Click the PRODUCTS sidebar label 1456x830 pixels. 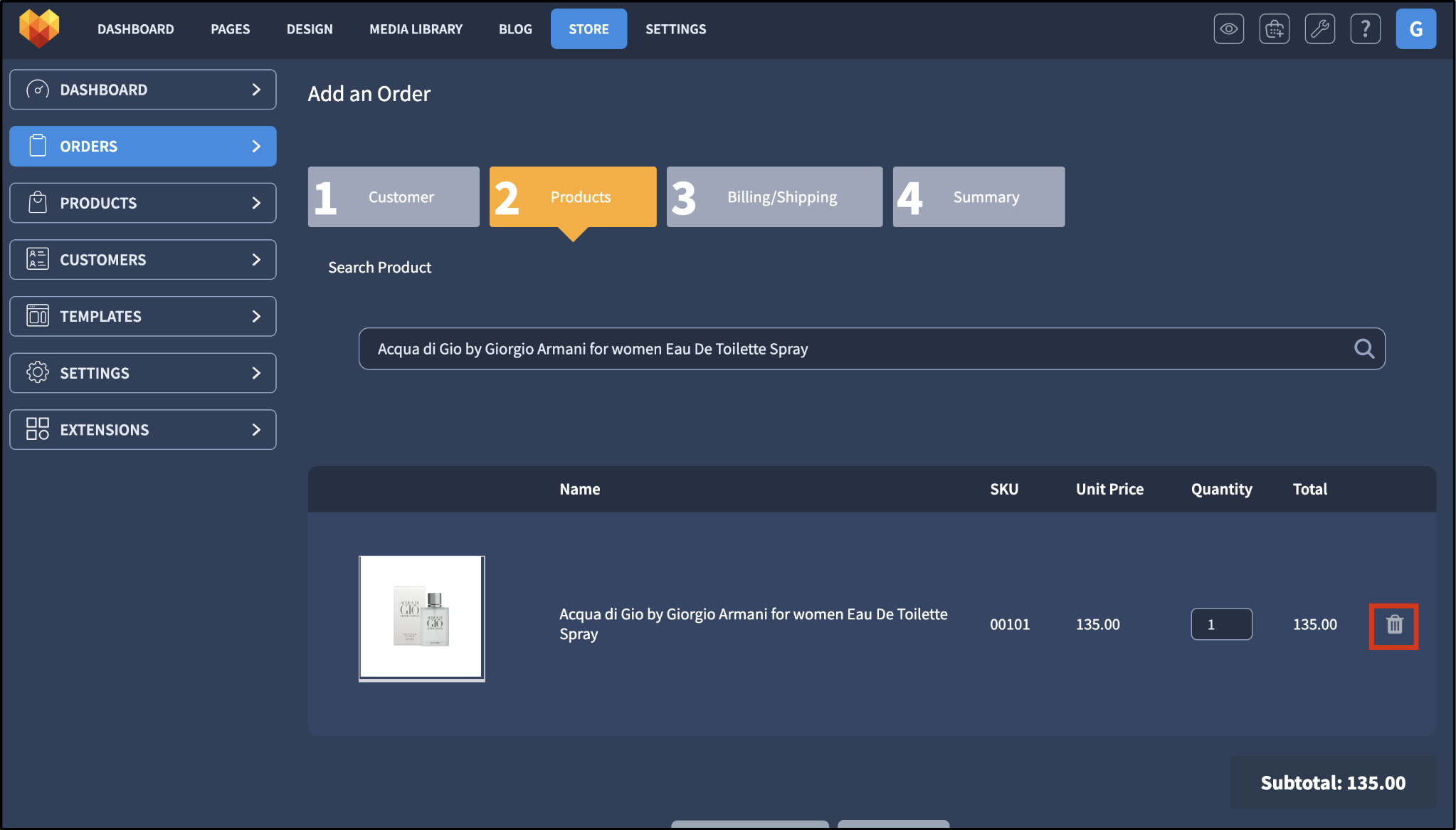(x=98, y=203)
